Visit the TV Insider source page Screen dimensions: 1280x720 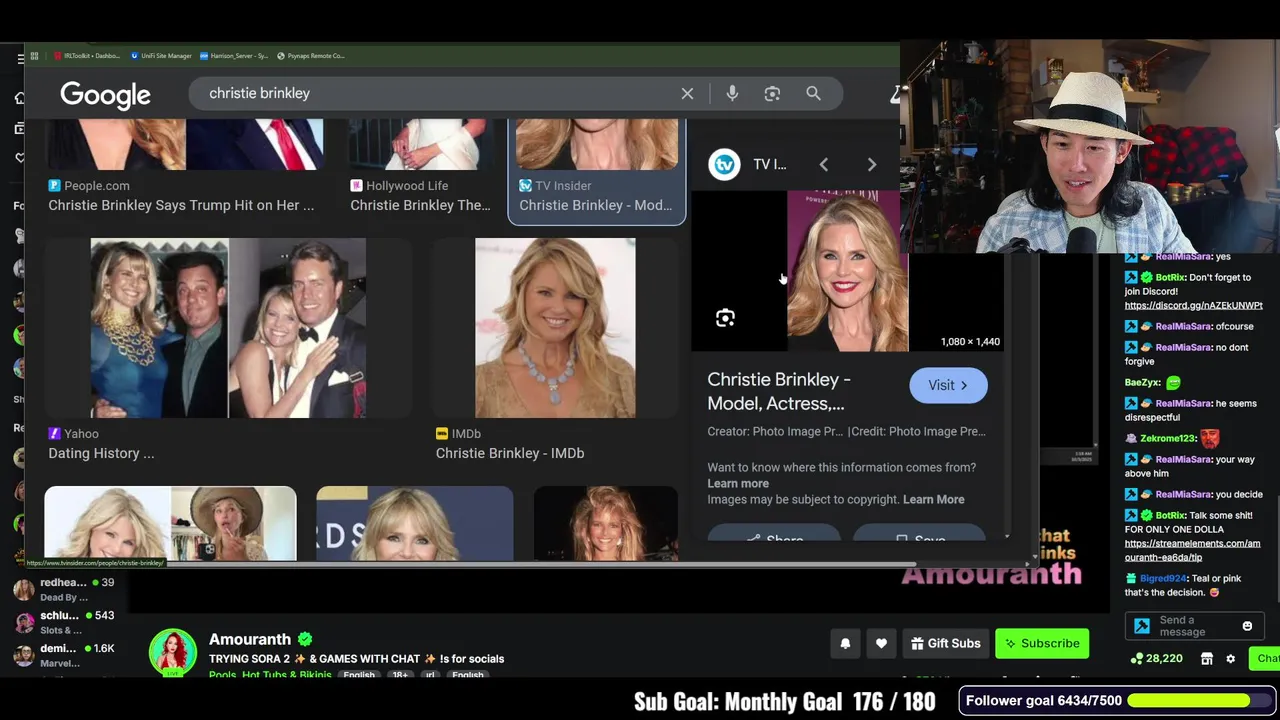(948, 385)
